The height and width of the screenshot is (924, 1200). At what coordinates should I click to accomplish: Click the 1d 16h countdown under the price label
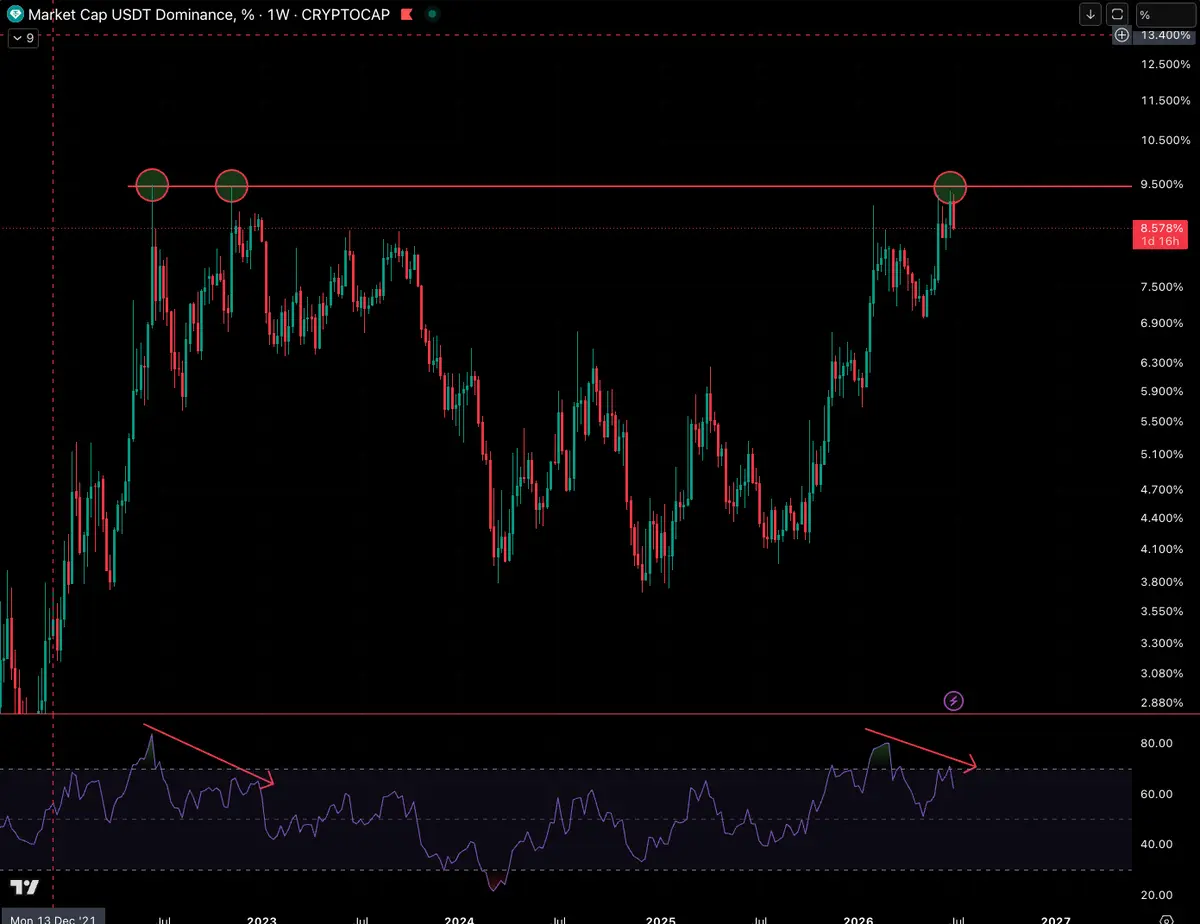coord(1161,241)
